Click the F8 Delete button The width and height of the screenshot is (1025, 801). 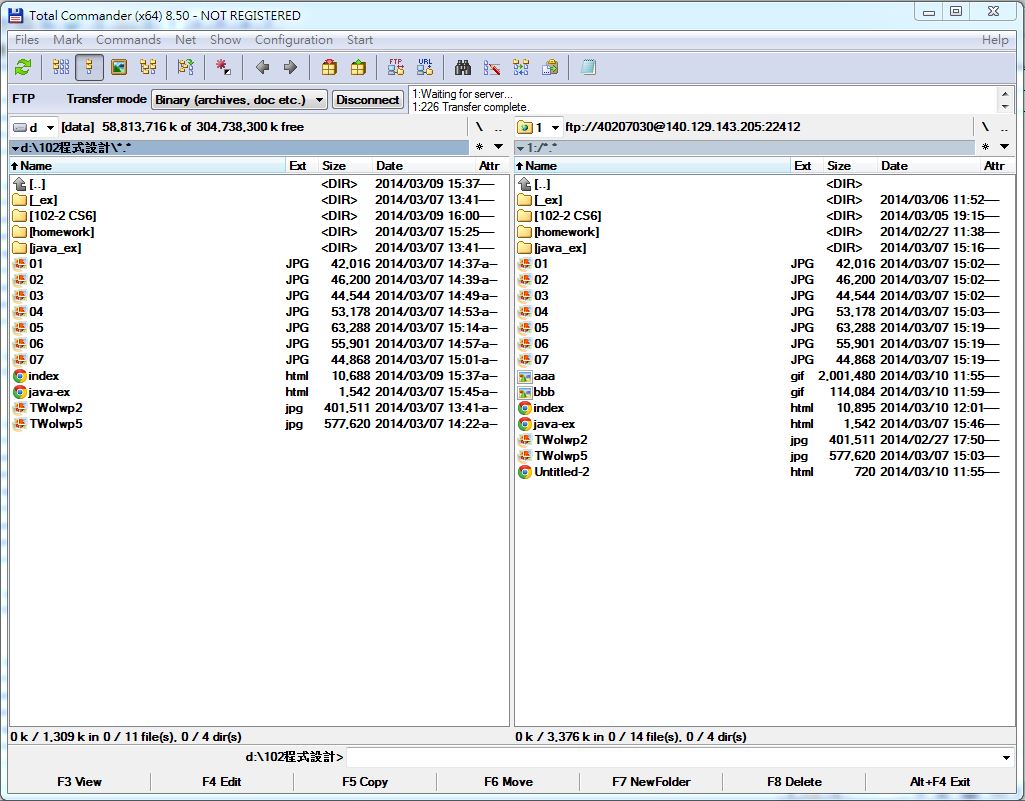(794, 782)
